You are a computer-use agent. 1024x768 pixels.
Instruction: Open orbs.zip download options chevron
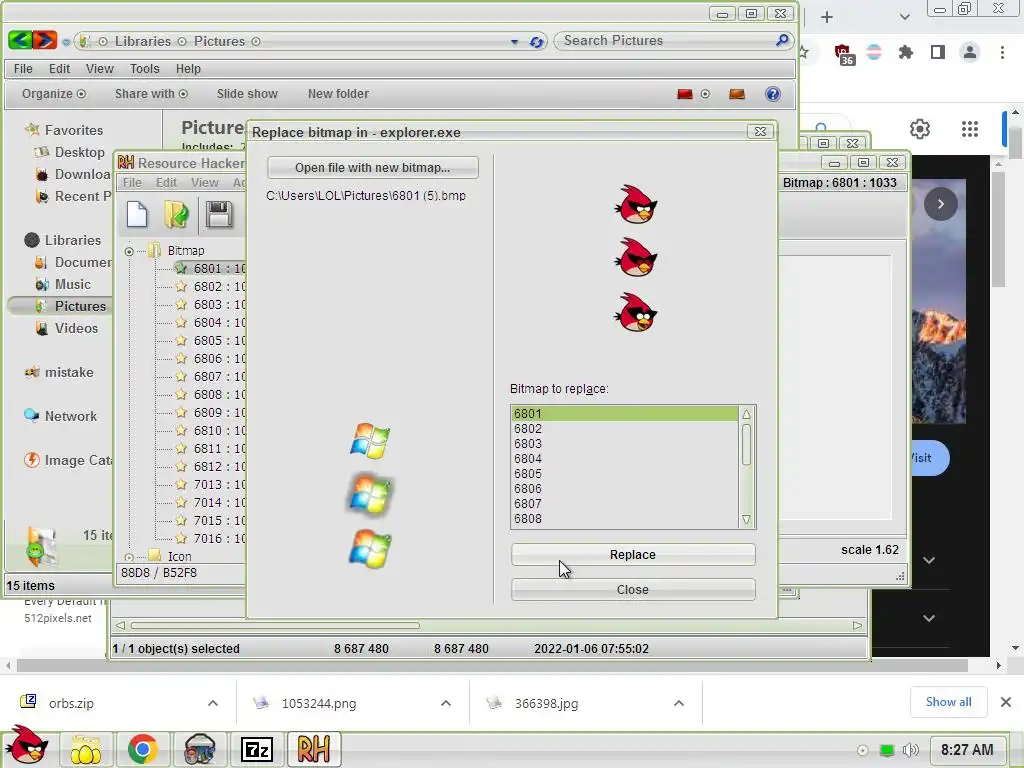(x=213, y=703)
